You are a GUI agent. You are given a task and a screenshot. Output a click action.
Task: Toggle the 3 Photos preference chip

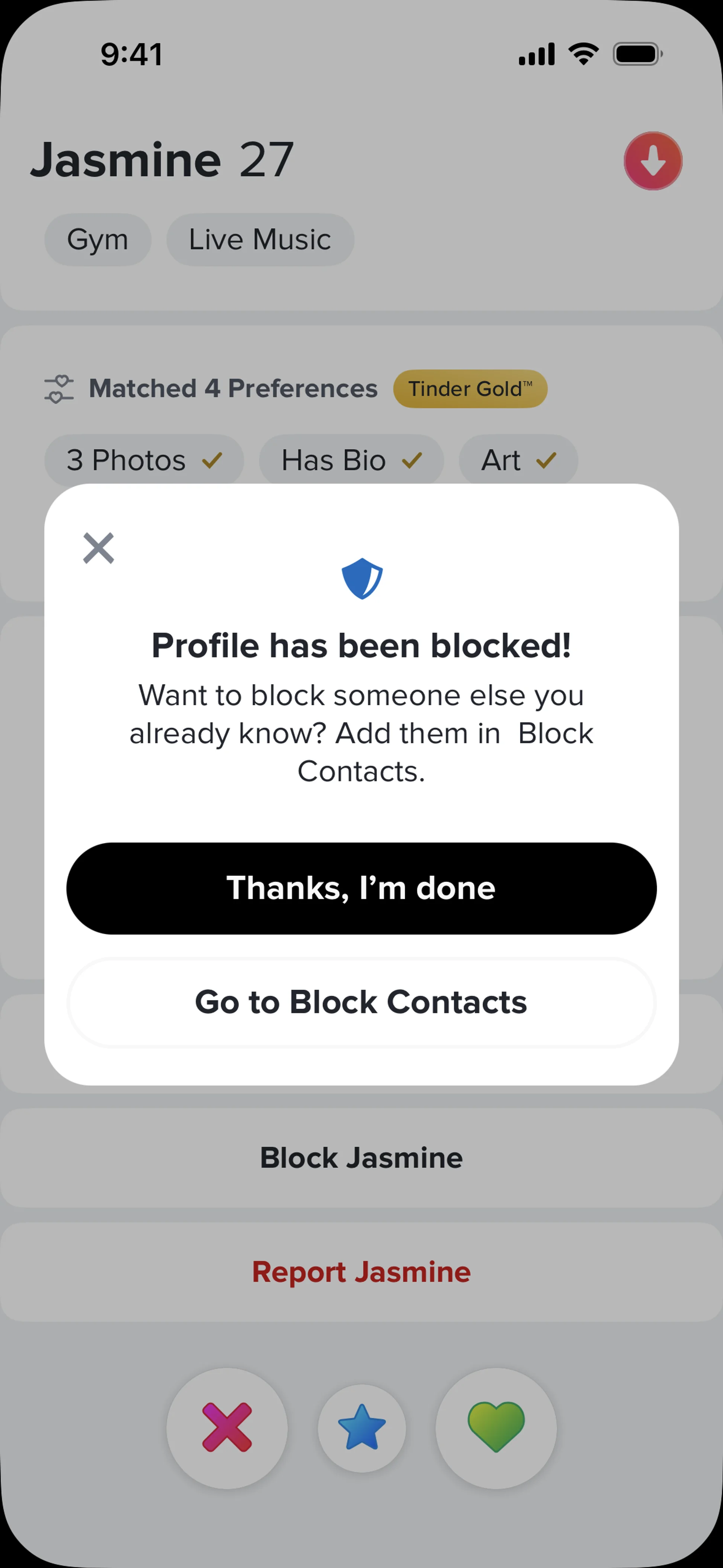click(143, 460)
